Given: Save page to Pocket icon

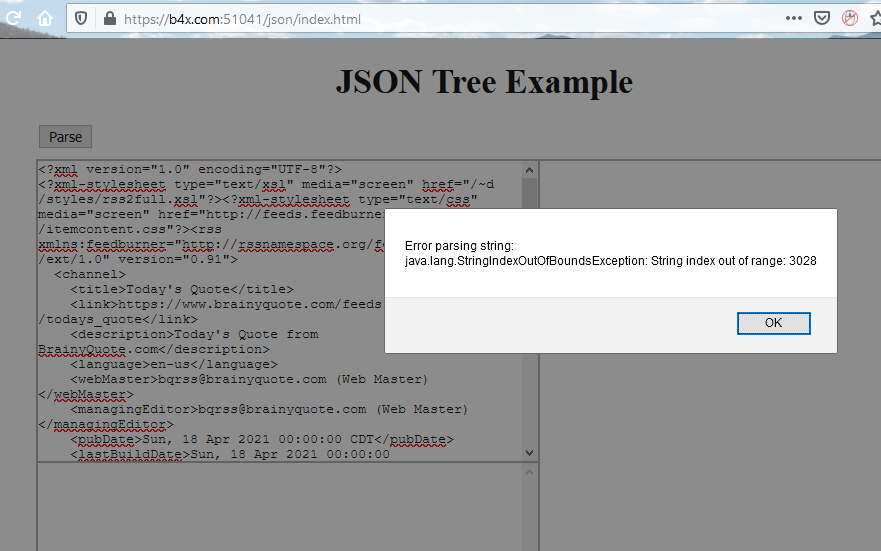Looking at the screenshot, I should 821,19.
